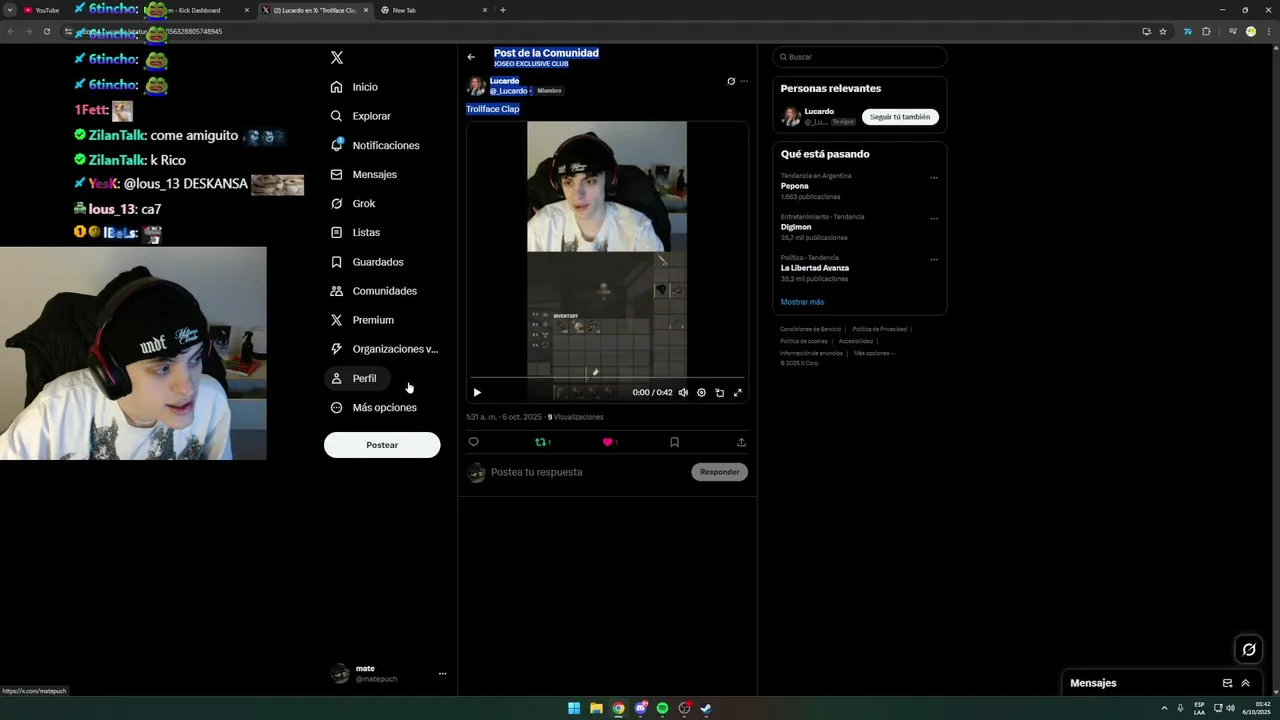Screen dimensions: 1280x720
Task: Open Lucardo in Personas relevantes
Action: click(x=819, y=111)
